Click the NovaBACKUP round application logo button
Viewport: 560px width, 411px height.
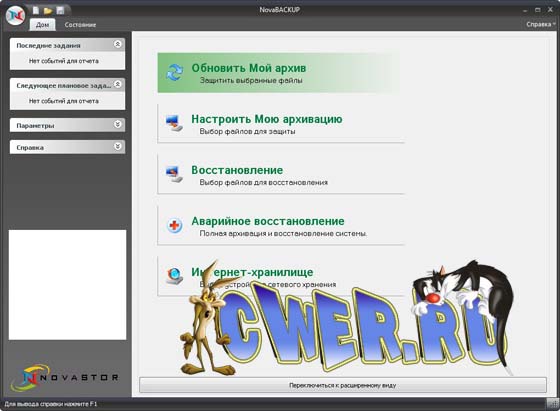(x=15, y=15)
